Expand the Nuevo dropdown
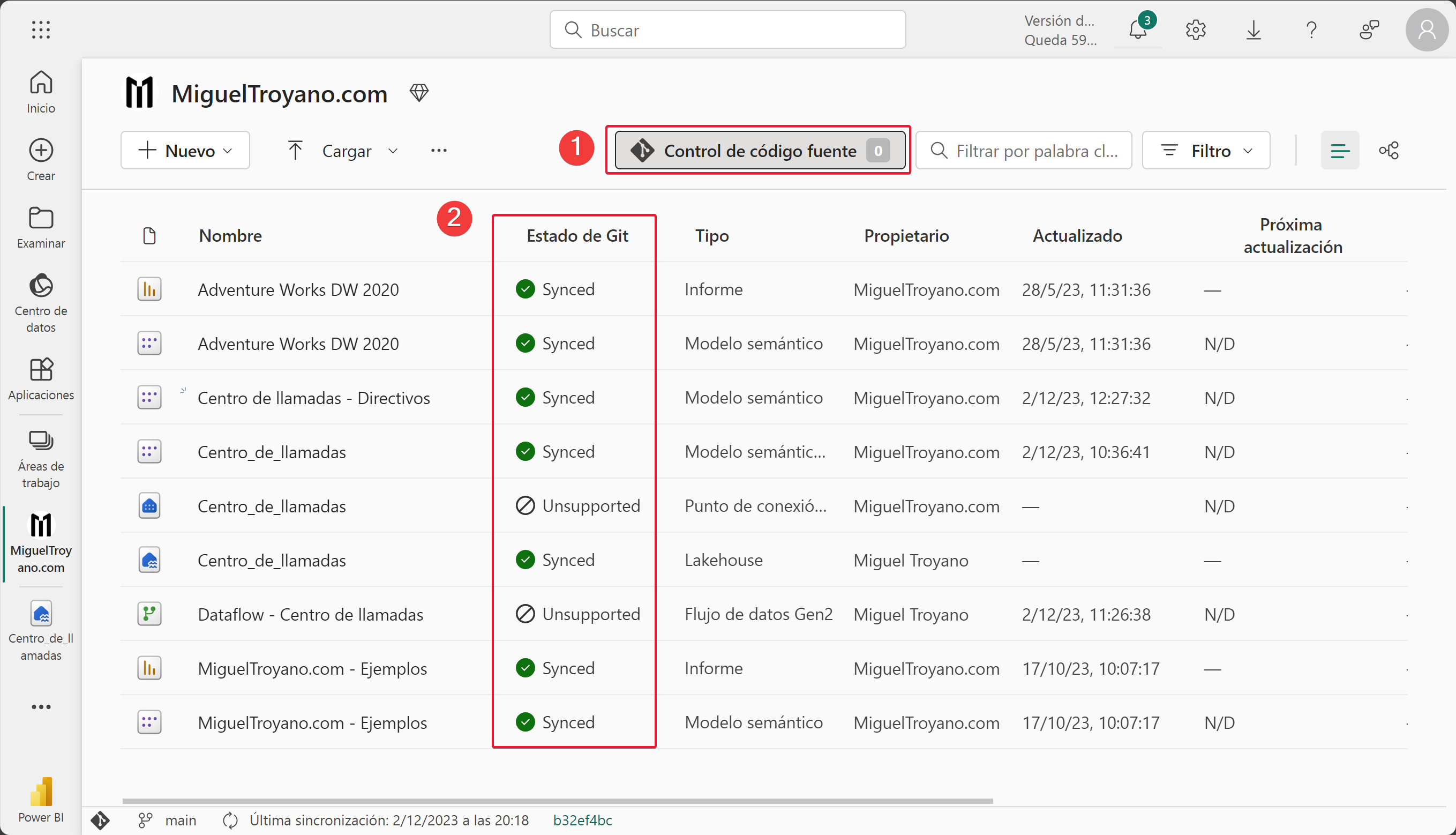Viewport: 1456px width, 835px height. [x=185, y=150]
